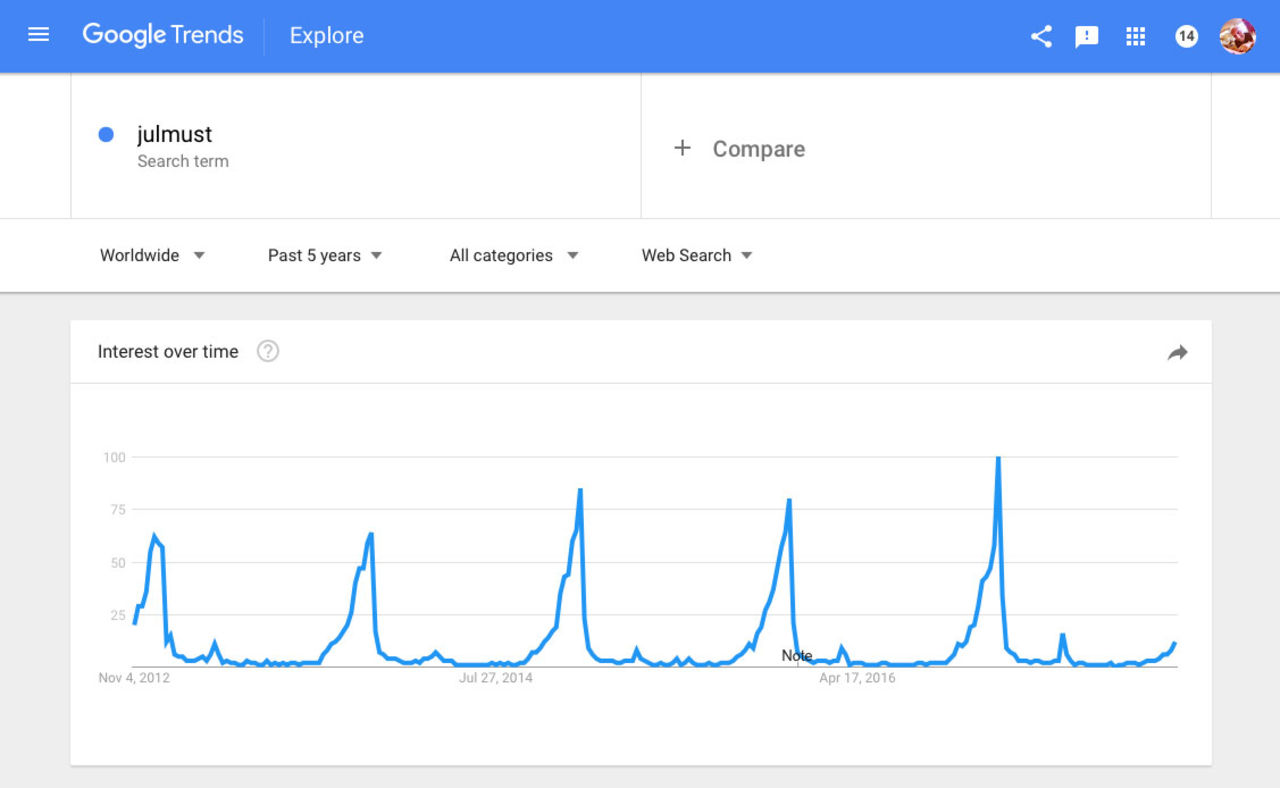Open the hamburger main menu

[39, 36]
